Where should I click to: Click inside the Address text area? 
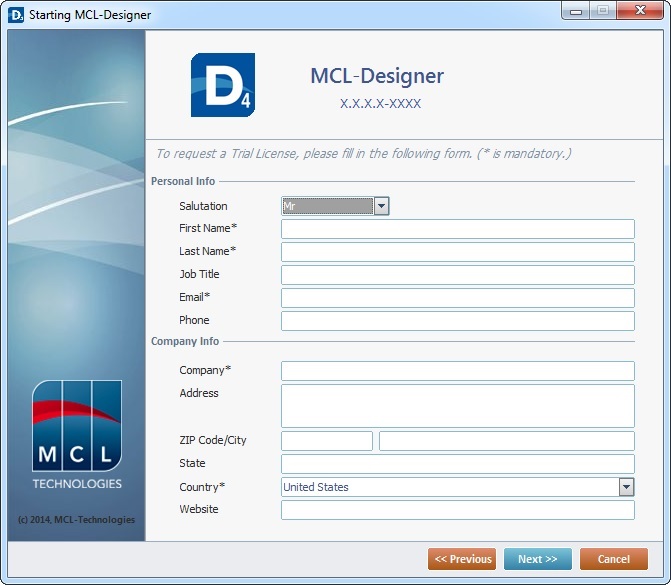point(457,406)
